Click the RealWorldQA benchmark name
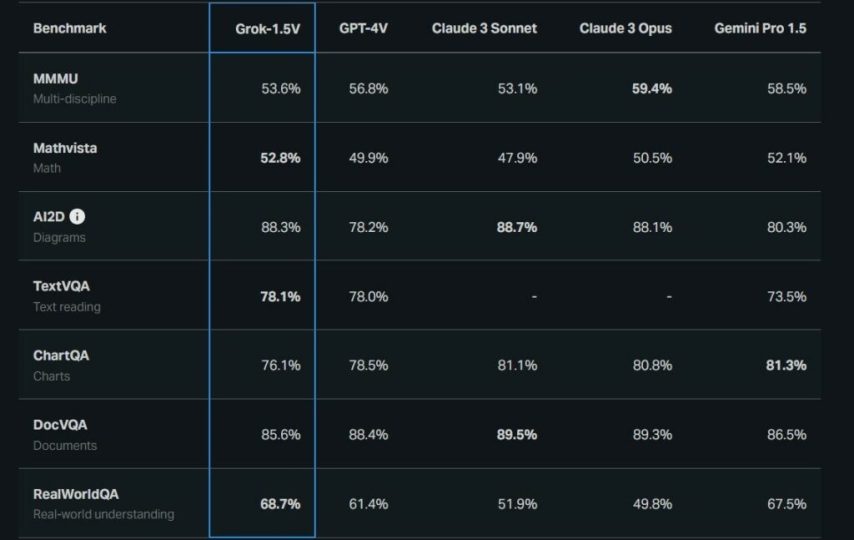Screen dimensions: 854x540 tap(76, 494)
